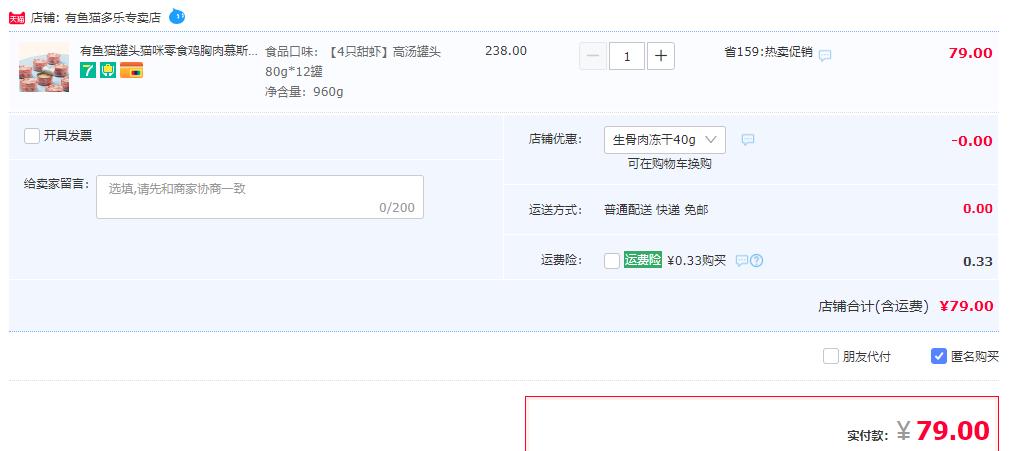
Task: Enable the 朋友代付 friend-pay checkbox
Action: coord(831,356)
